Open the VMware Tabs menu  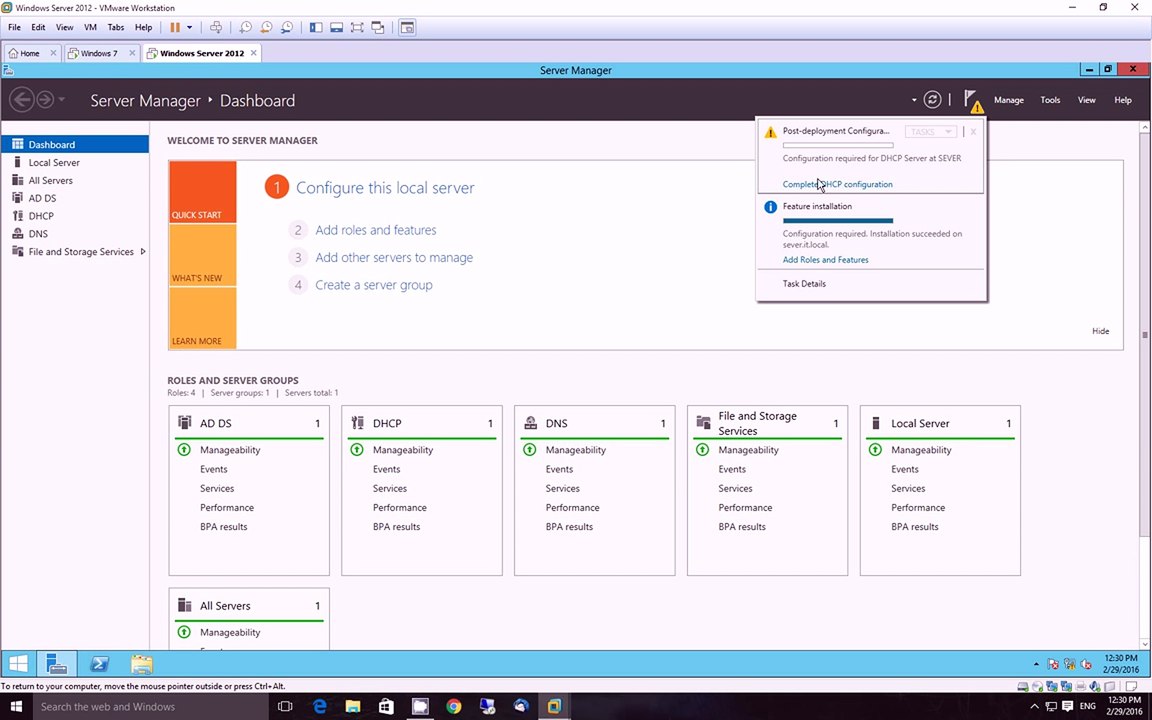click(x=116, y=27)
